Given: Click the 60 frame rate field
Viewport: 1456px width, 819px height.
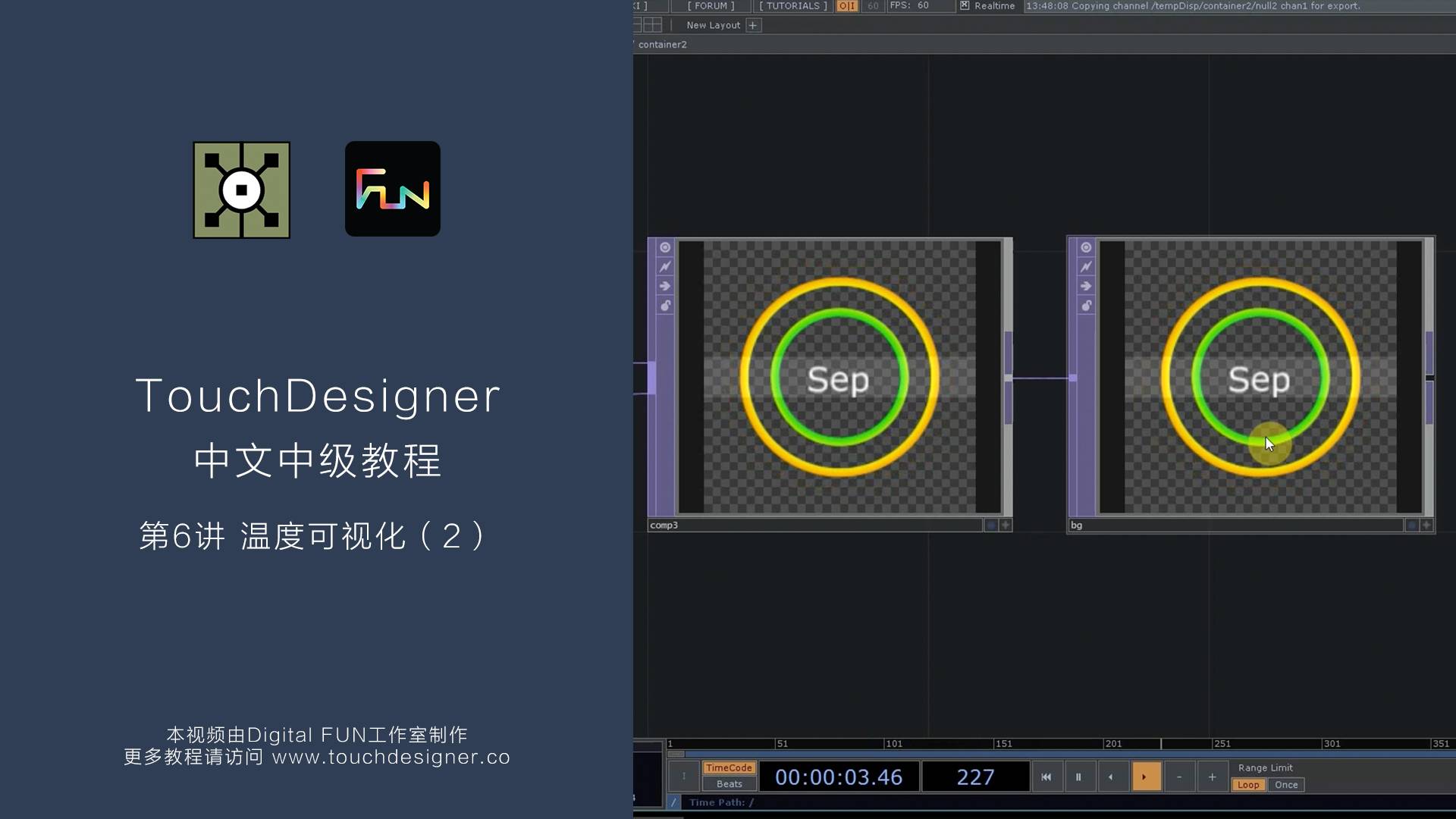Looking at the screenshot, I should pyautogui.click(x=873, y=6).
